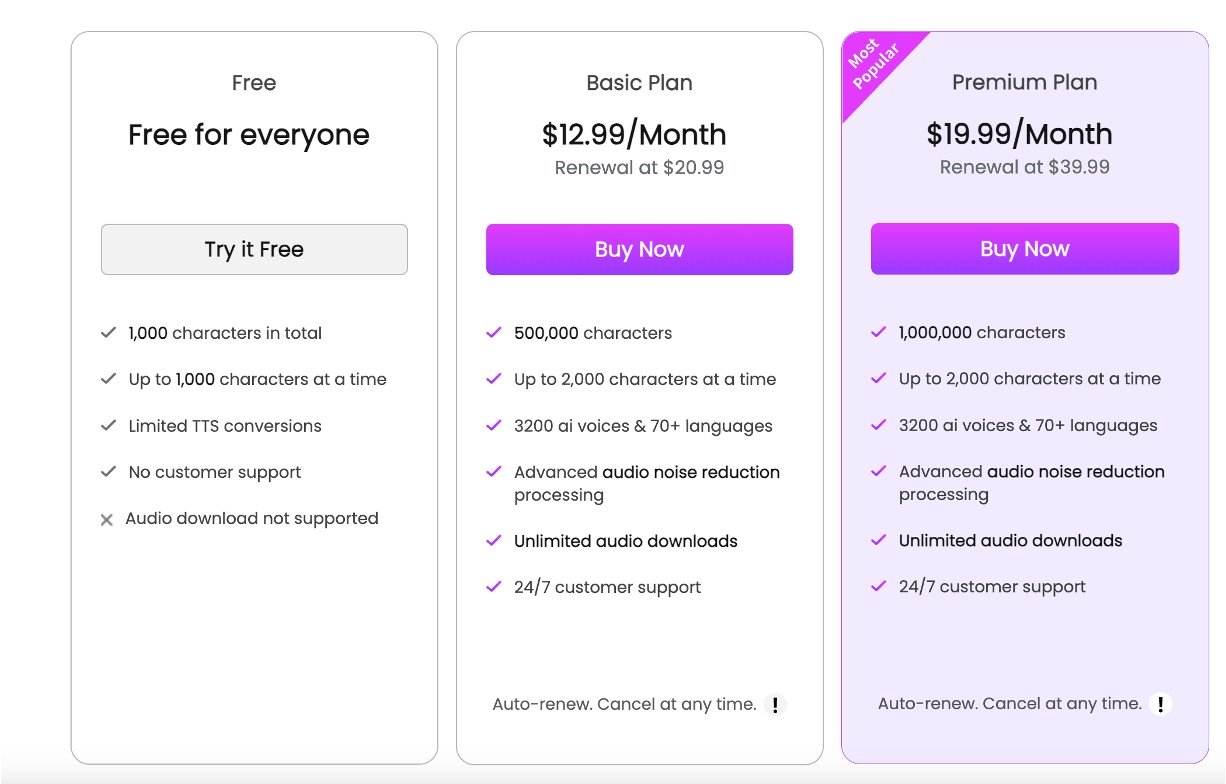Click the X icon beside Audio download not supported
This screenshot has height=784, width=1226.
107,520
